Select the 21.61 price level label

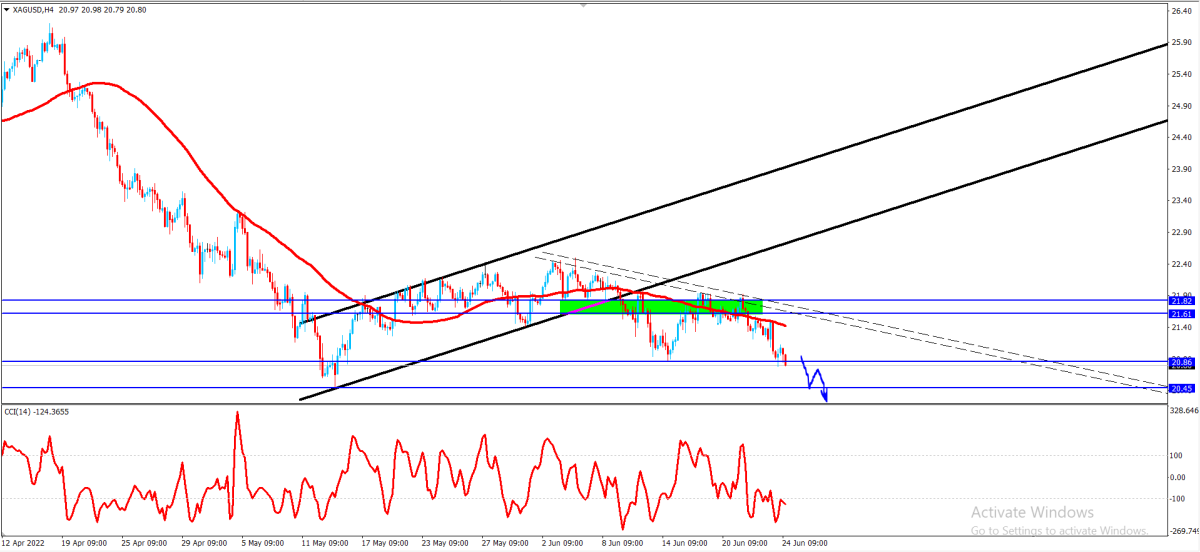click(1182, 313)
